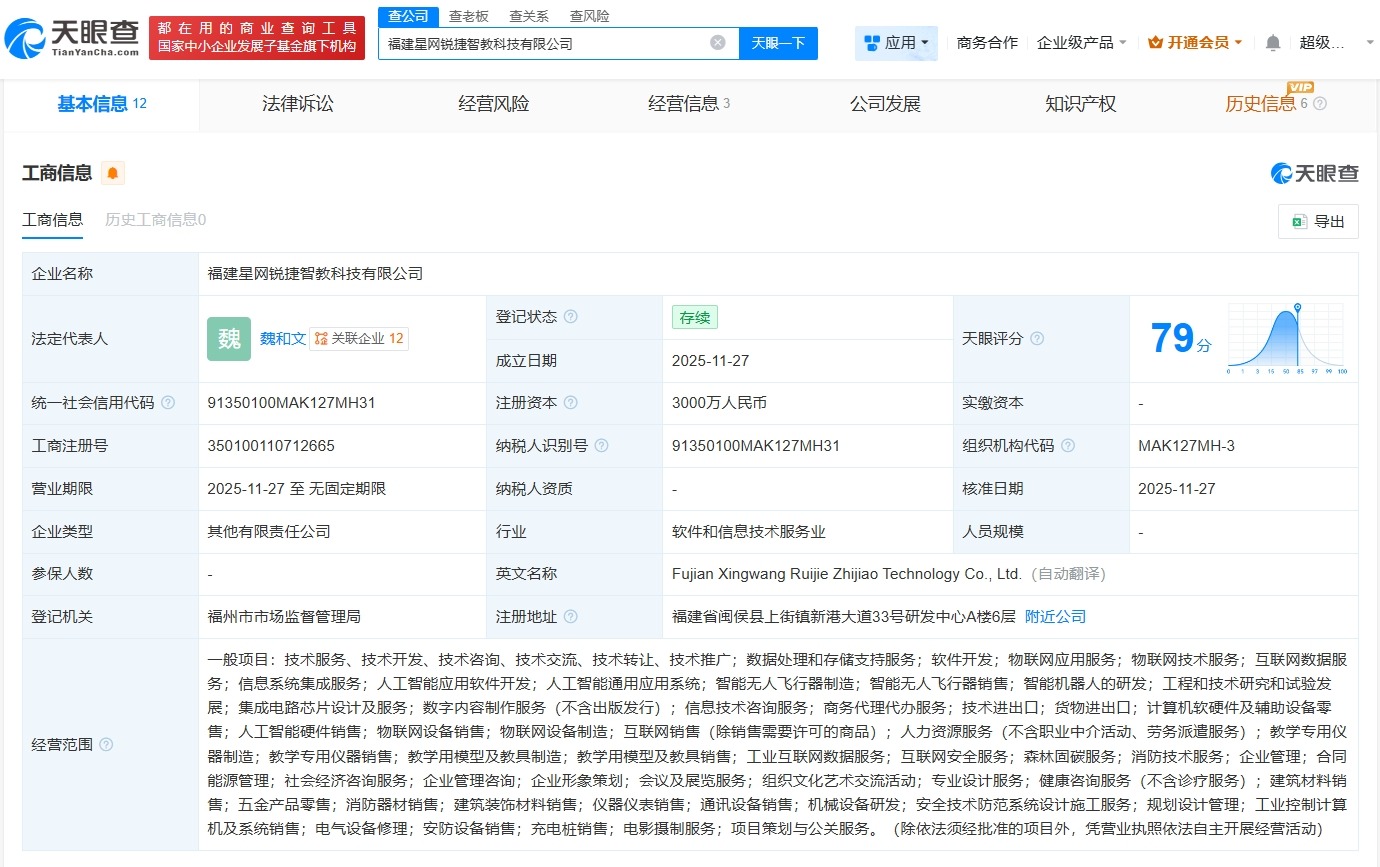Click the 天眼一下 search button
1380x867 pixels.
tap(779, 42)
